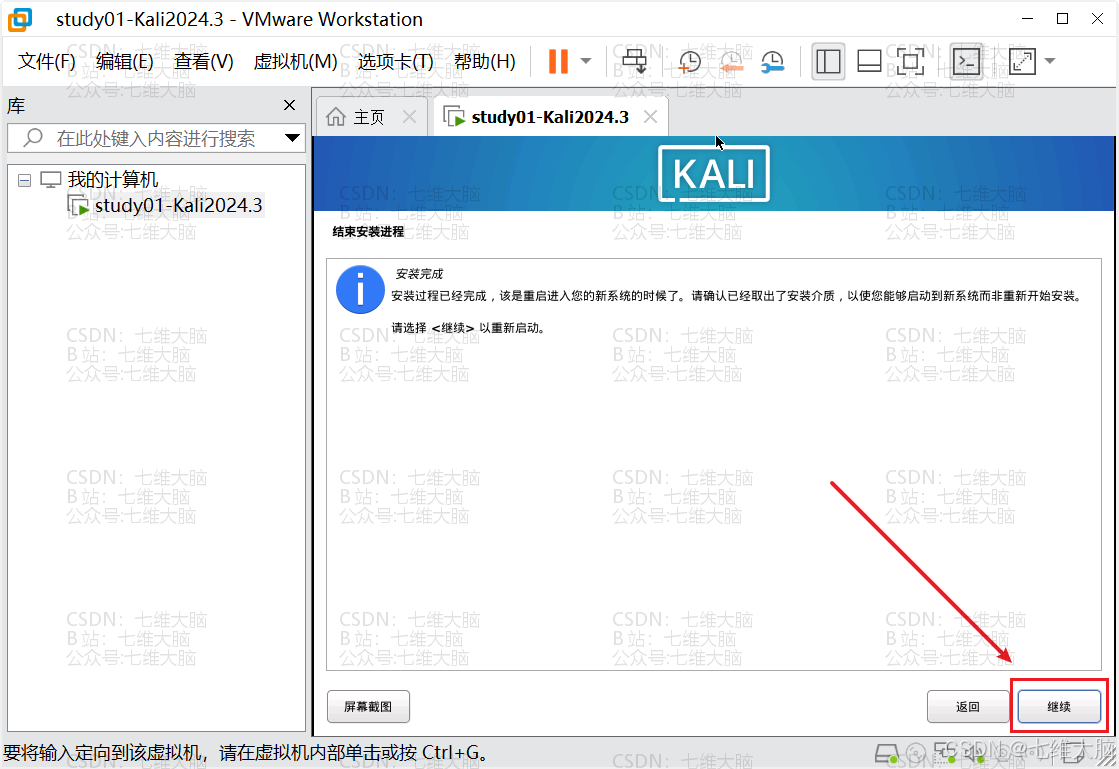Toggle the thumbnail bar view
The width and height of the screenshot is (1119, 769).
pos(869,61)
